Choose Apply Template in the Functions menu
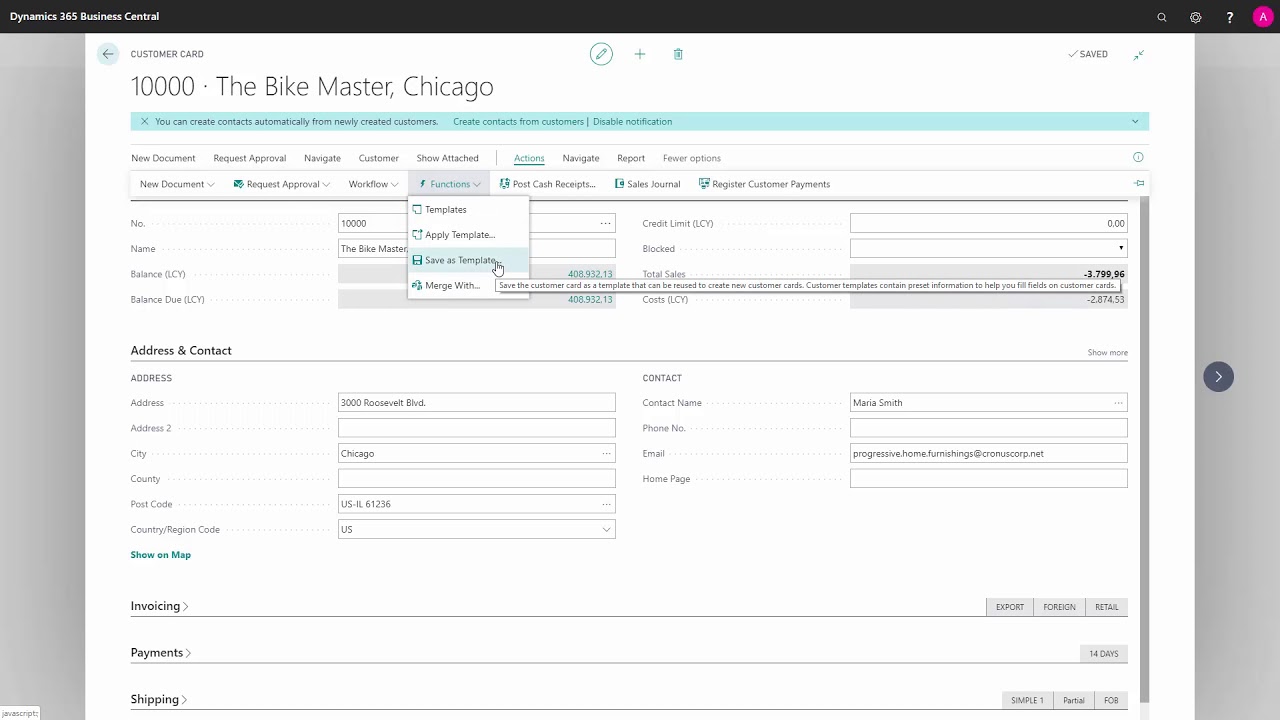 pos(468,235)
